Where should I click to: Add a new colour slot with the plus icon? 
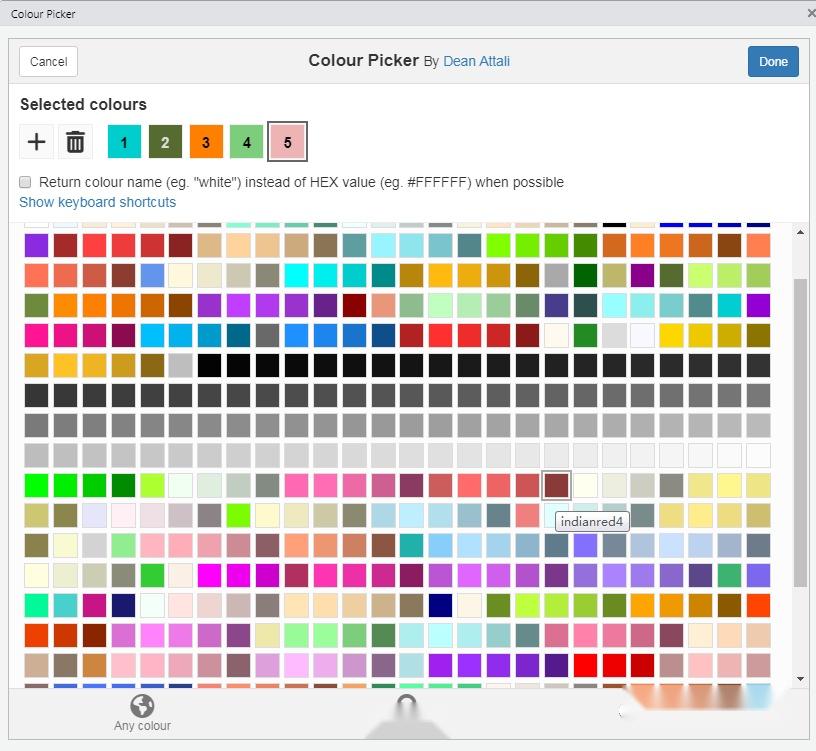point(36,141)
